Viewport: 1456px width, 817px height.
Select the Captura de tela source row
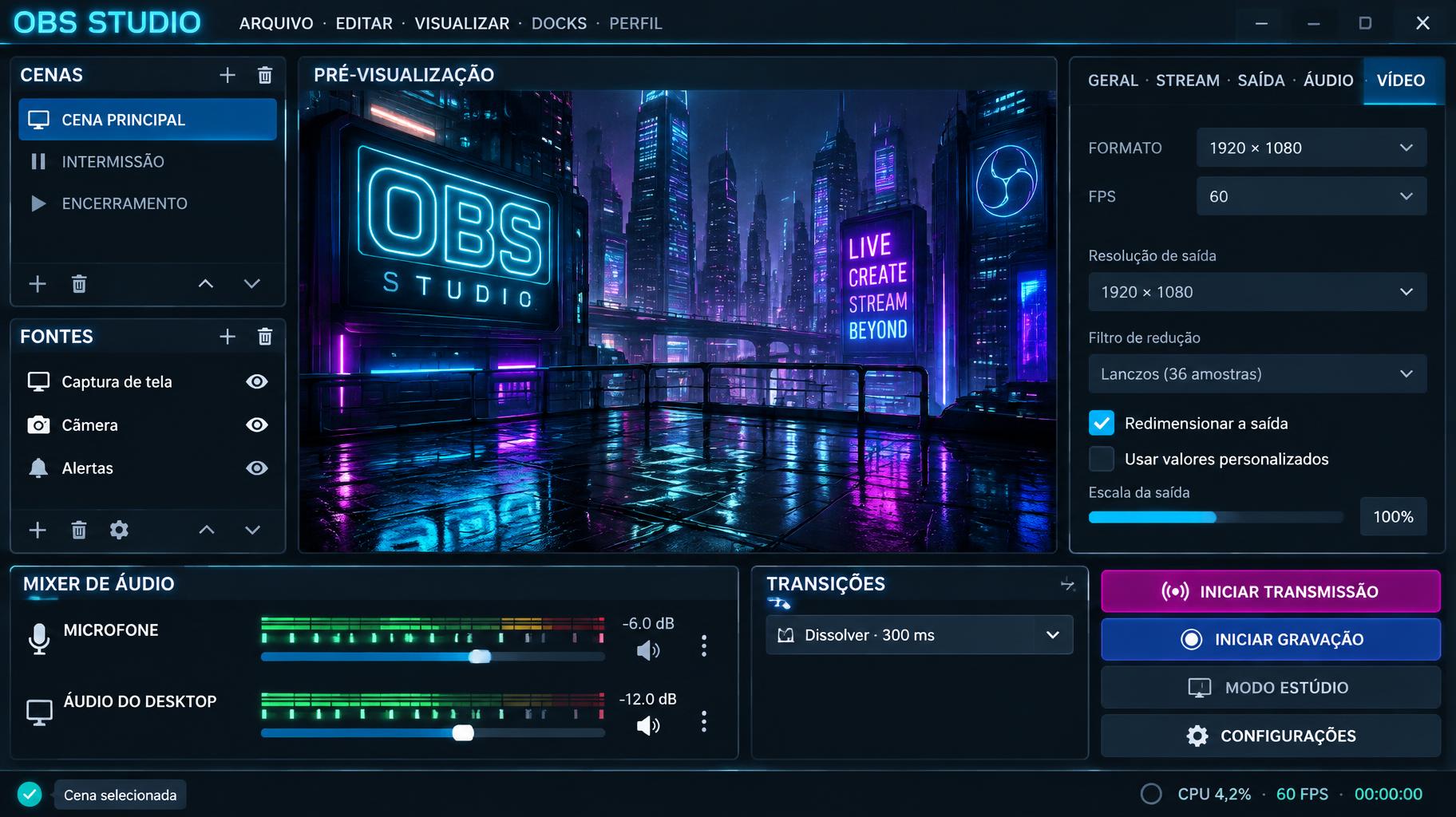click(x=148, y=381)
